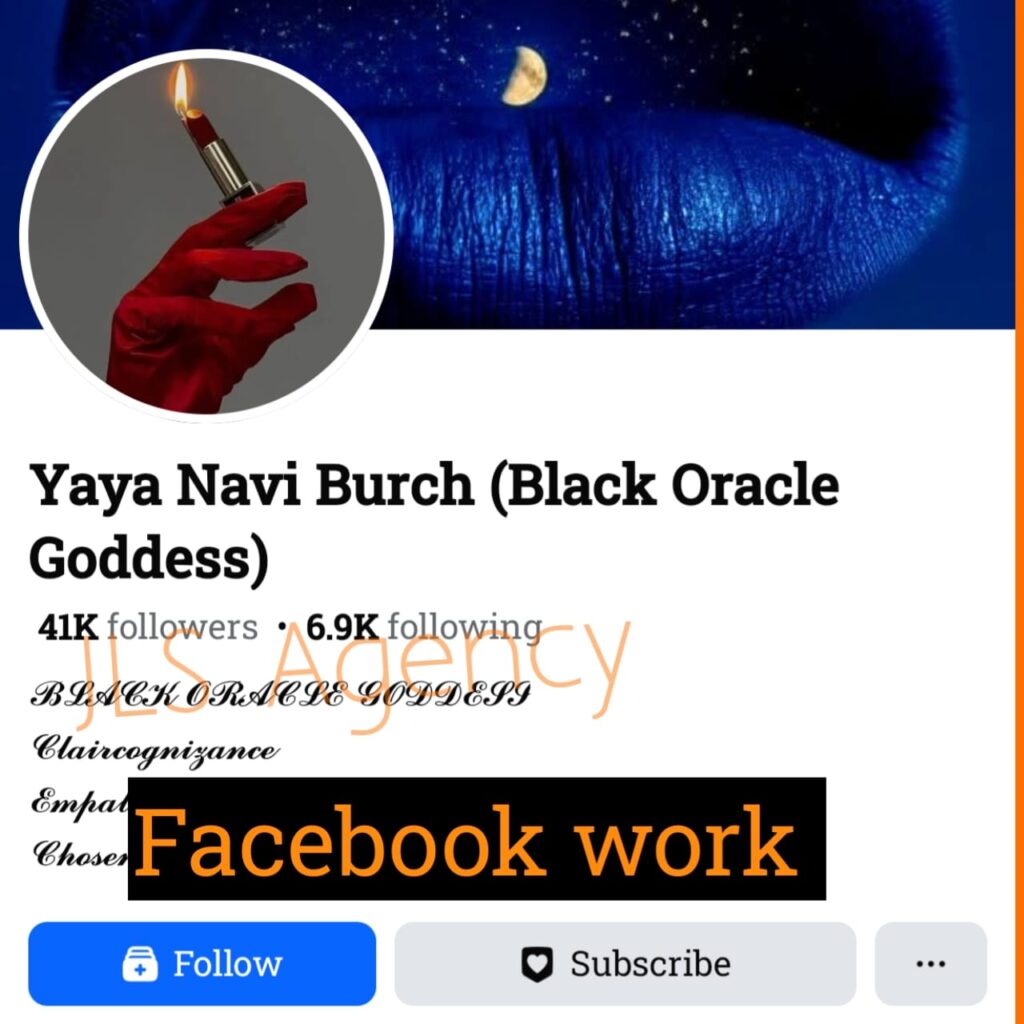Click the Claircognizance bio text
Screen dimensions: 1024x1024
(x=155, y=750)
